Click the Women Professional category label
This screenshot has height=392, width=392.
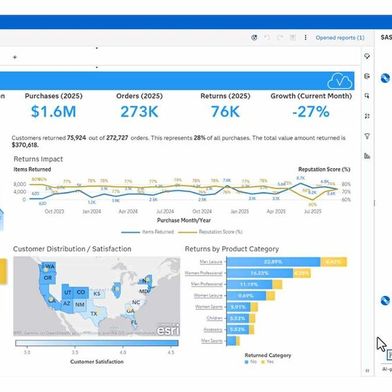pos(204,273)
